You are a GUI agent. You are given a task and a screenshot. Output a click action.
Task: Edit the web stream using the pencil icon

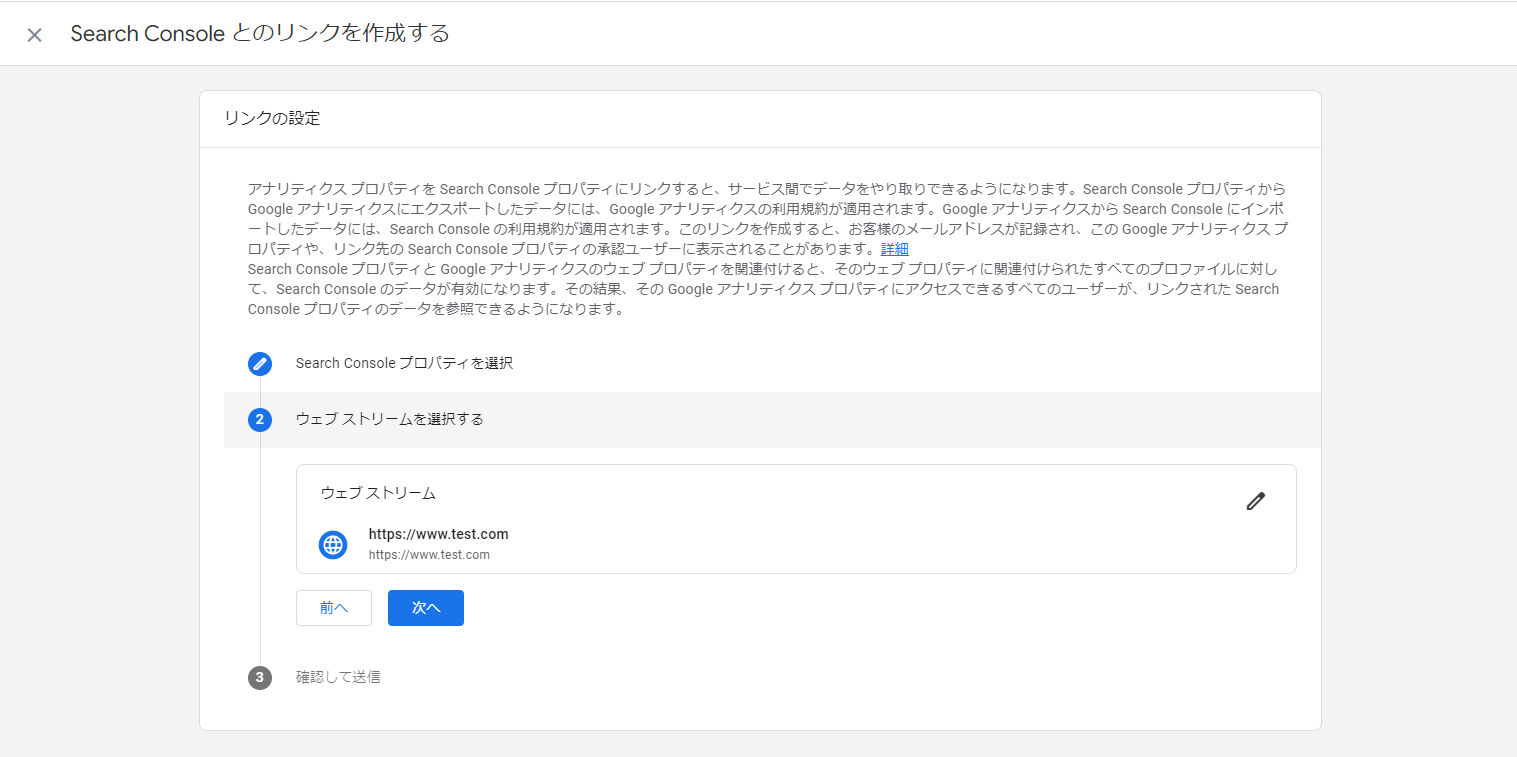pos(1256,502)
